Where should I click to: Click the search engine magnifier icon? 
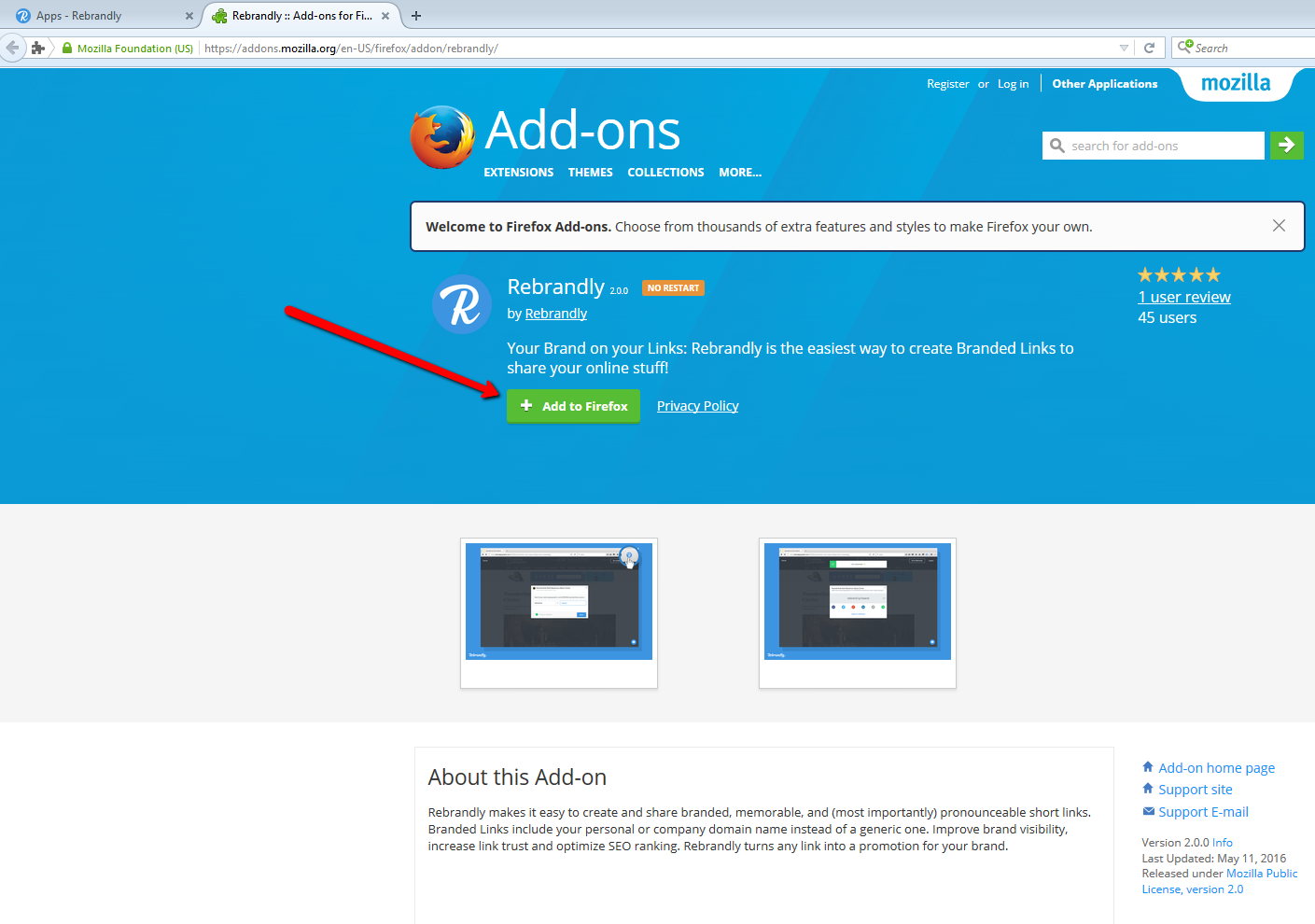coord(1185,47)
